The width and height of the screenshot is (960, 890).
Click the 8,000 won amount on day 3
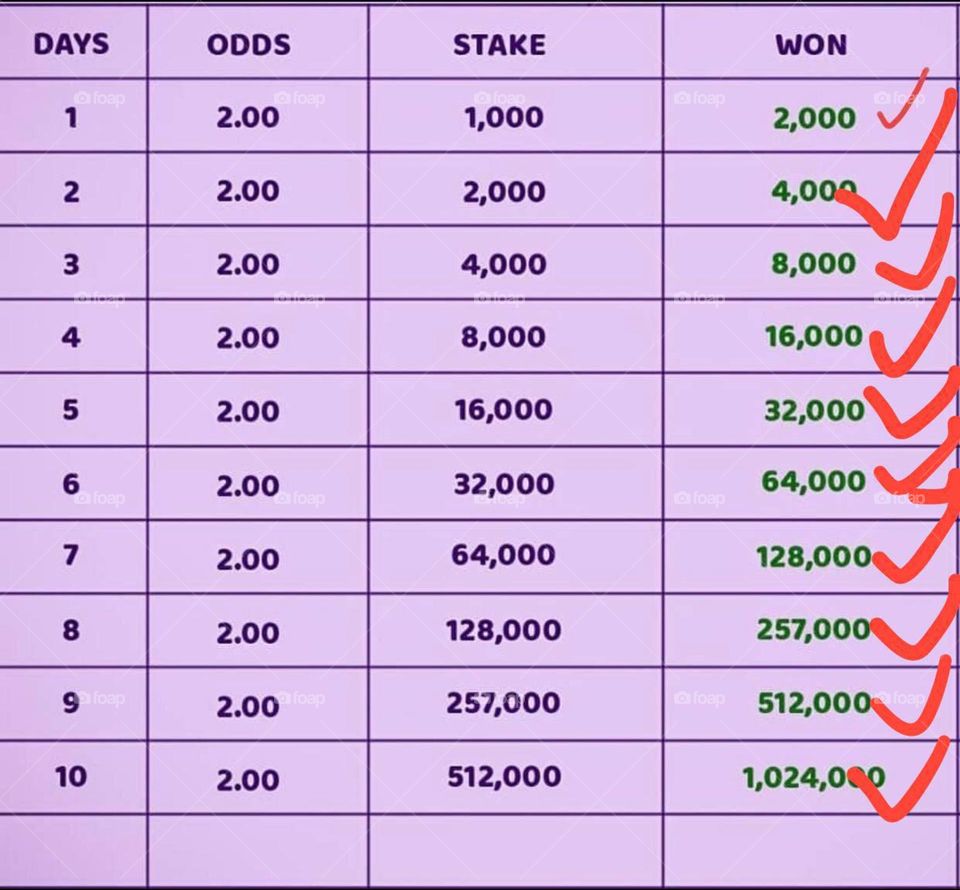point(813,264)
